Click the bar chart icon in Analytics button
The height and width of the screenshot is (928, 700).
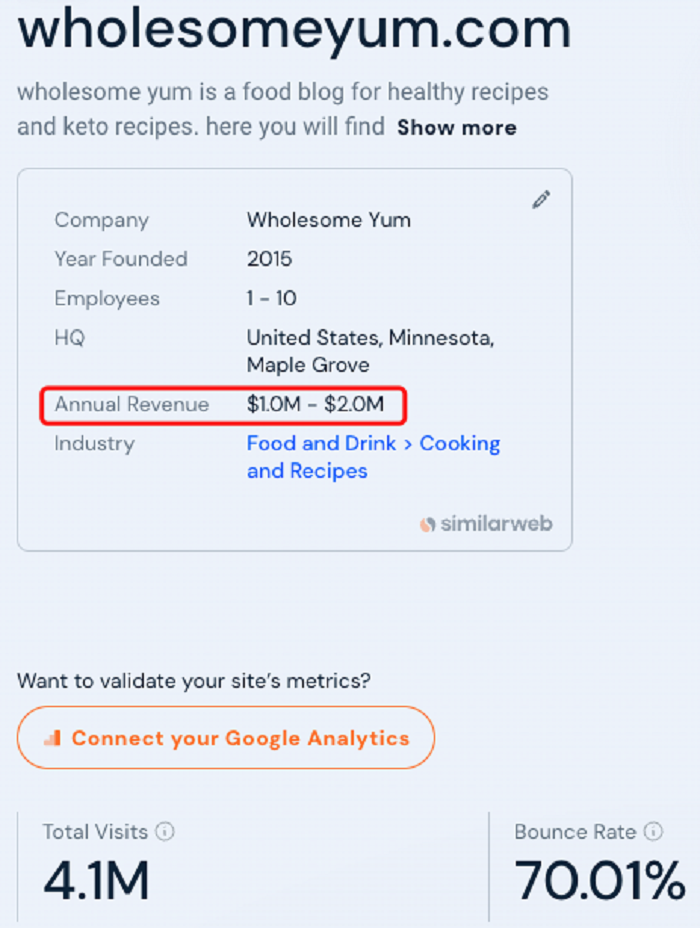(x=53, y=738)
